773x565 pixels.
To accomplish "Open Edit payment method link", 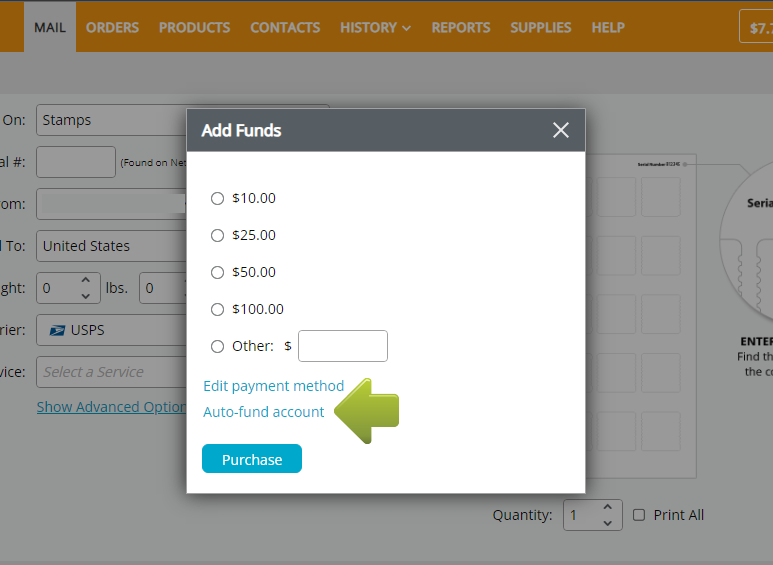I will (x=274, y=386).
